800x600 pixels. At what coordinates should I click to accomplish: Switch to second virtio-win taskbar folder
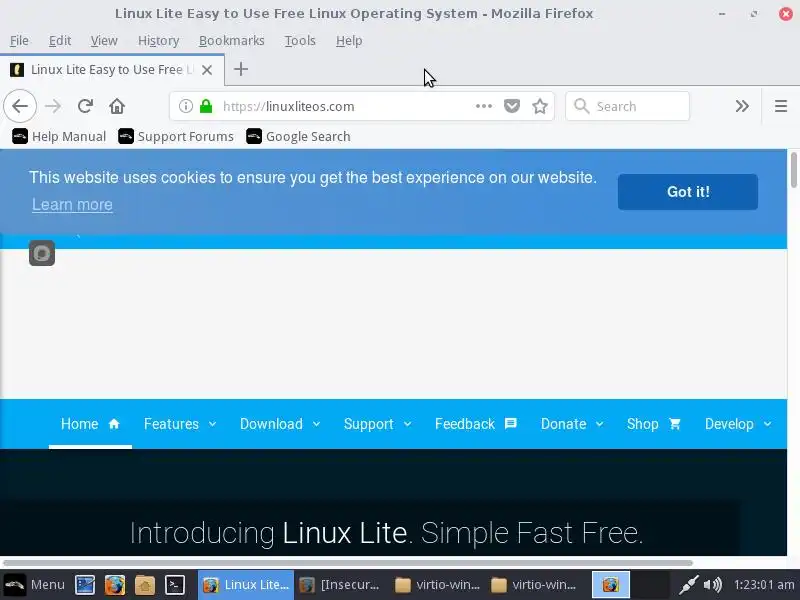(534, 585)
